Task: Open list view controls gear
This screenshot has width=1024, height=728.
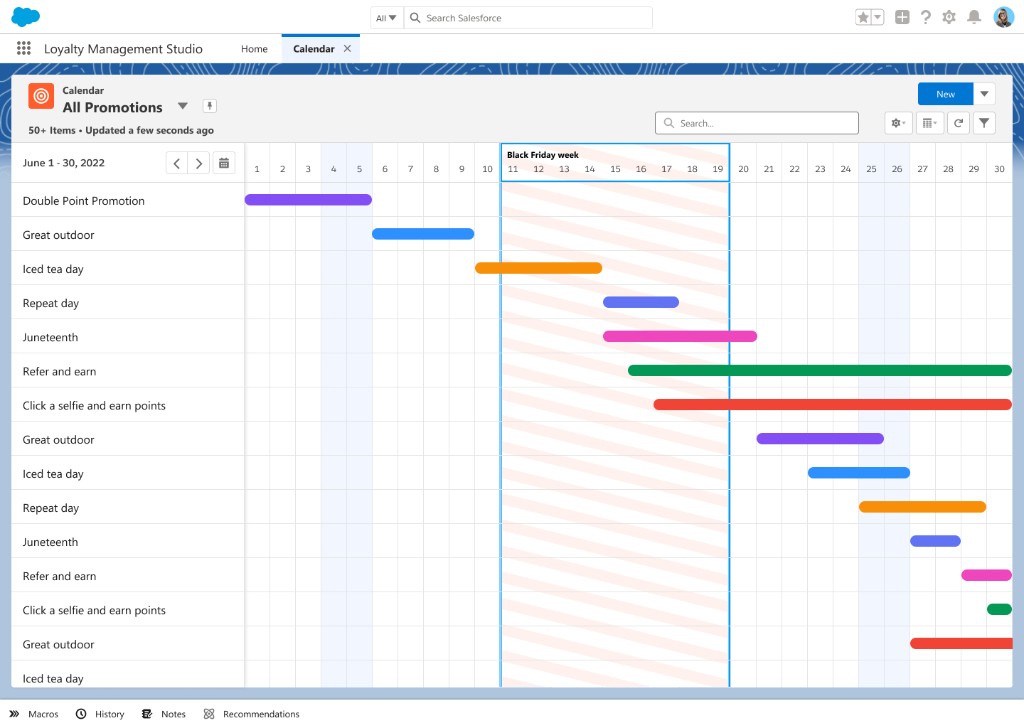Action: point(899,123)
